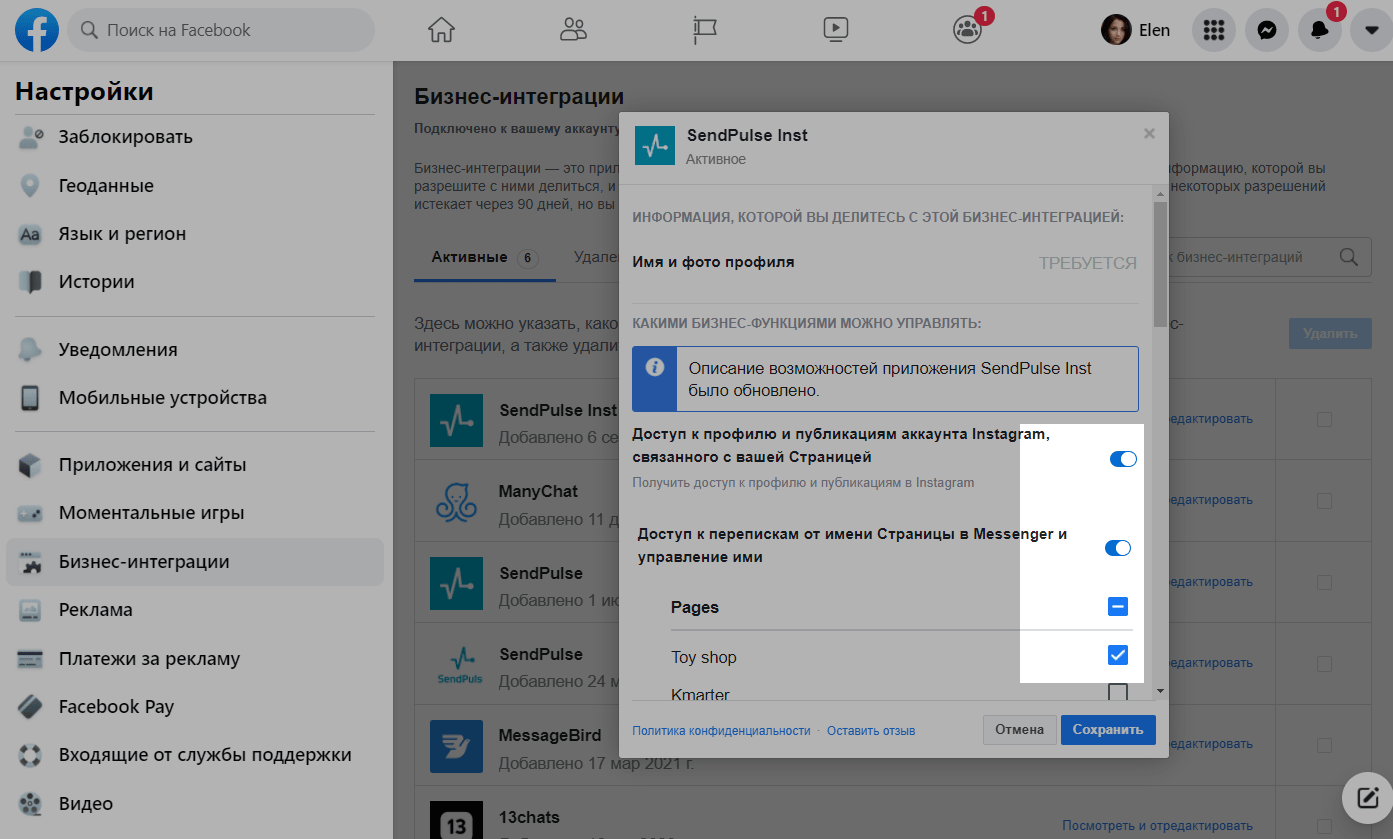Open the Watch video icon
The width and height of the screenshot is (1393, 839).
coord(836,30)
